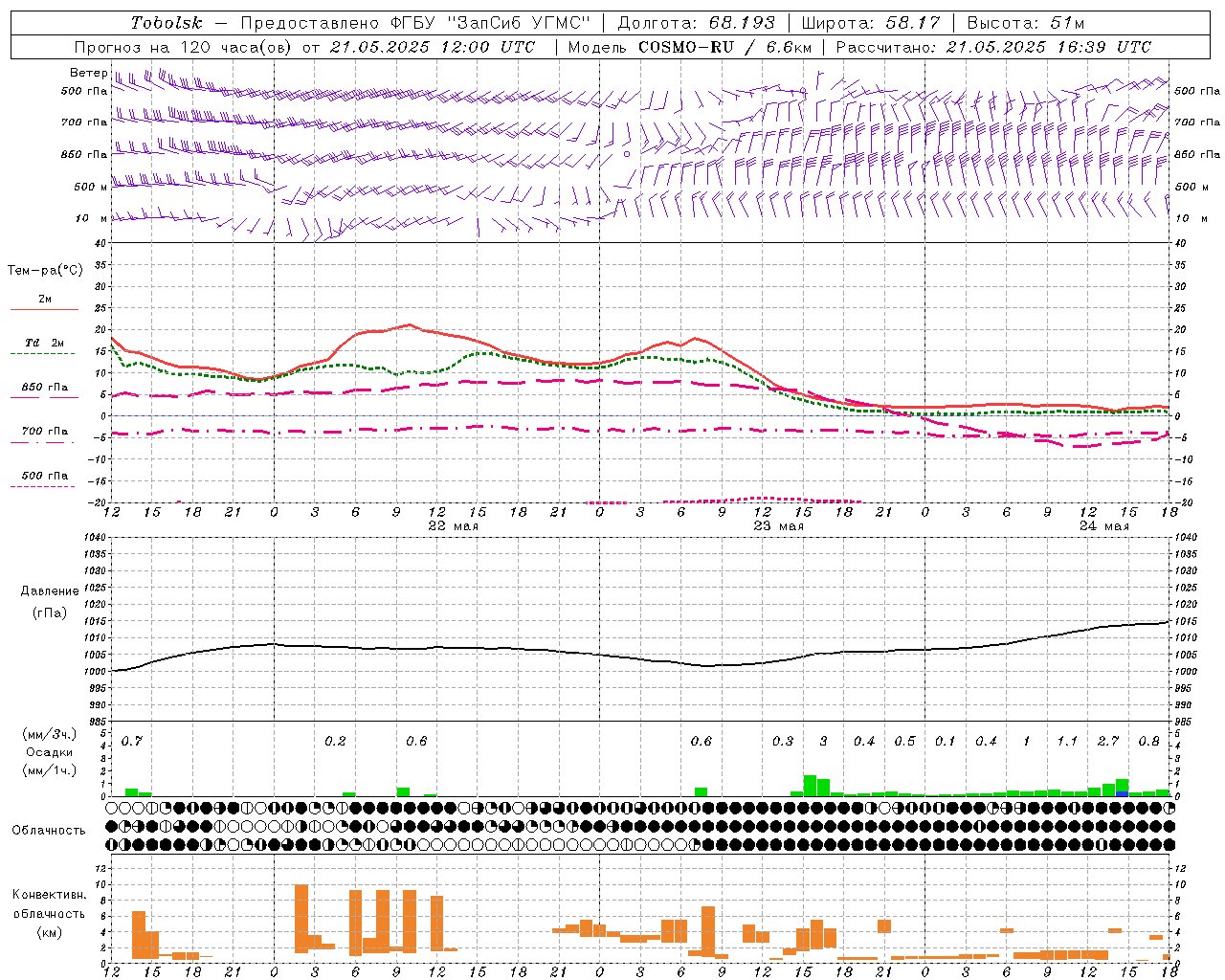
Task: Click the 'Модель COSMO-RU / 6.6км' model label
Action: [690, 47]
